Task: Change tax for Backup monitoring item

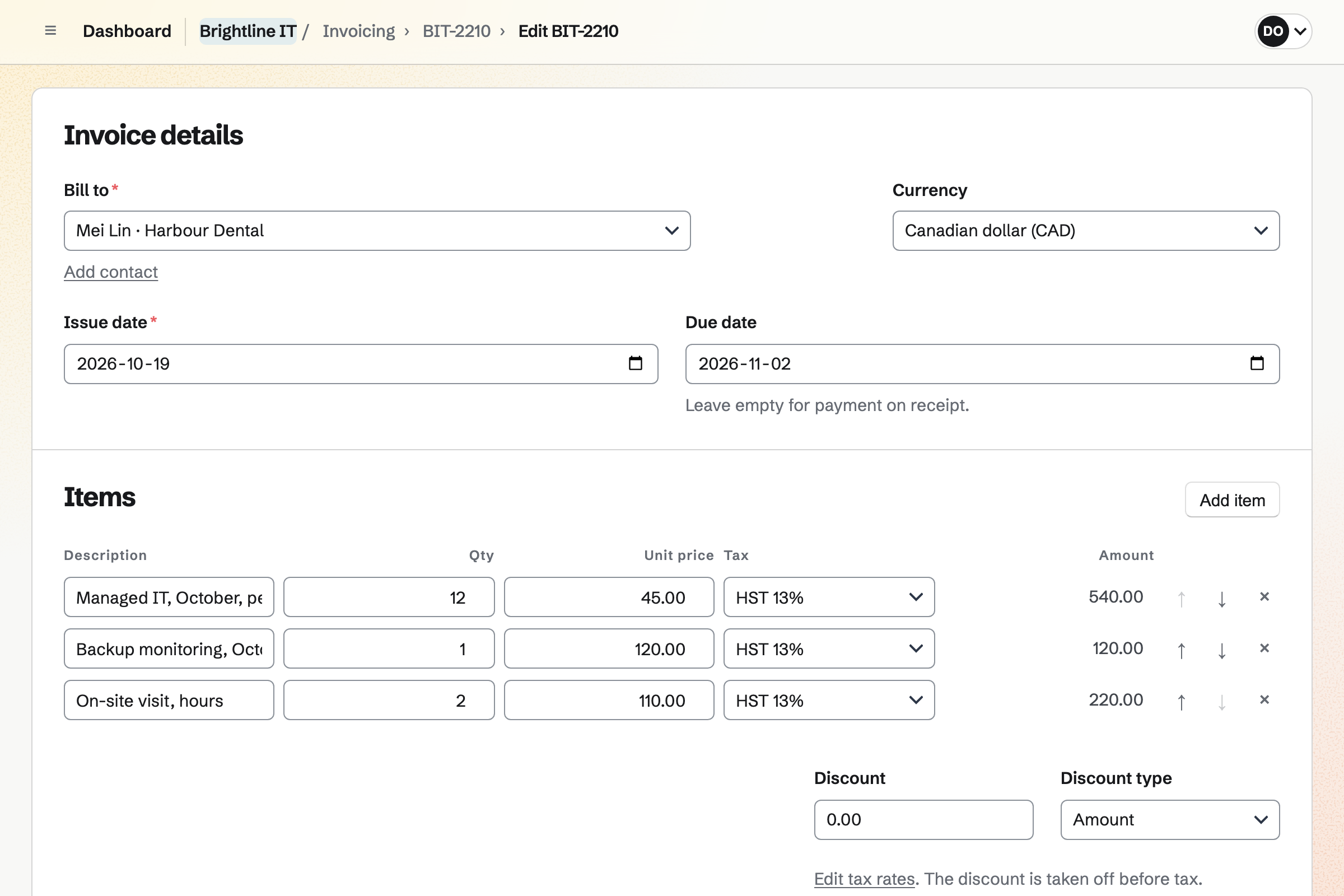Action: click(829, 648)
